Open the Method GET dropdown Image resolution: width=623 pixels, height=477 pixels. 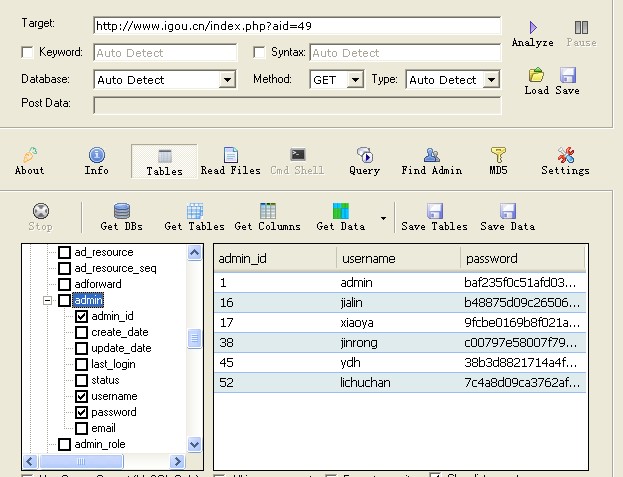coord(355,79)
